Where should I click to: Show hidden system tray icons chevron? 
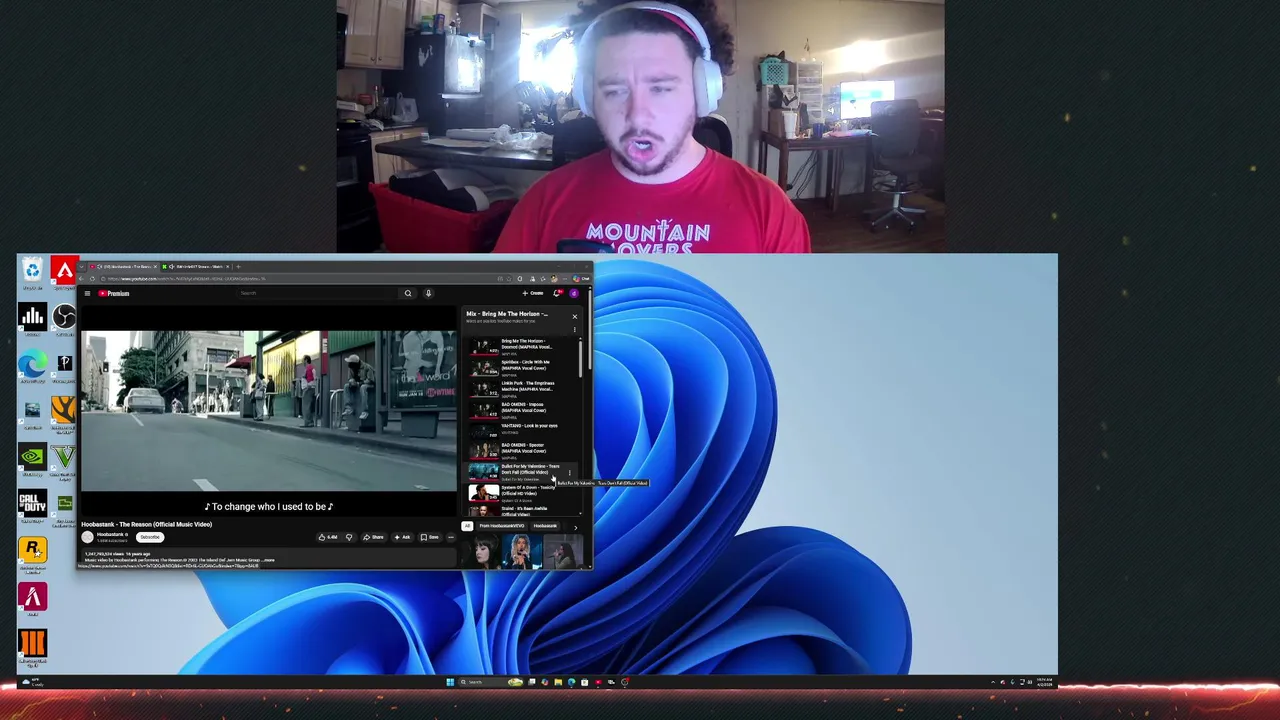(x=993, y=682)
